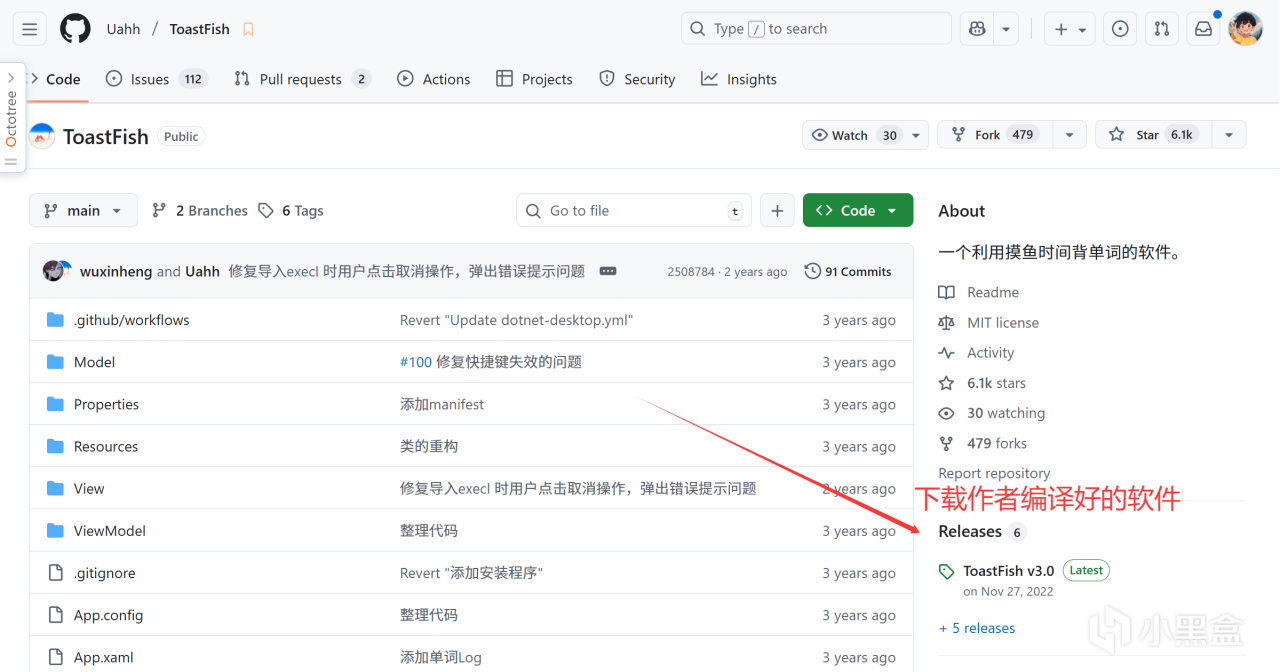Open the + 5 releases link
The height and width of the screenshot is (672, 1280).
977,627
